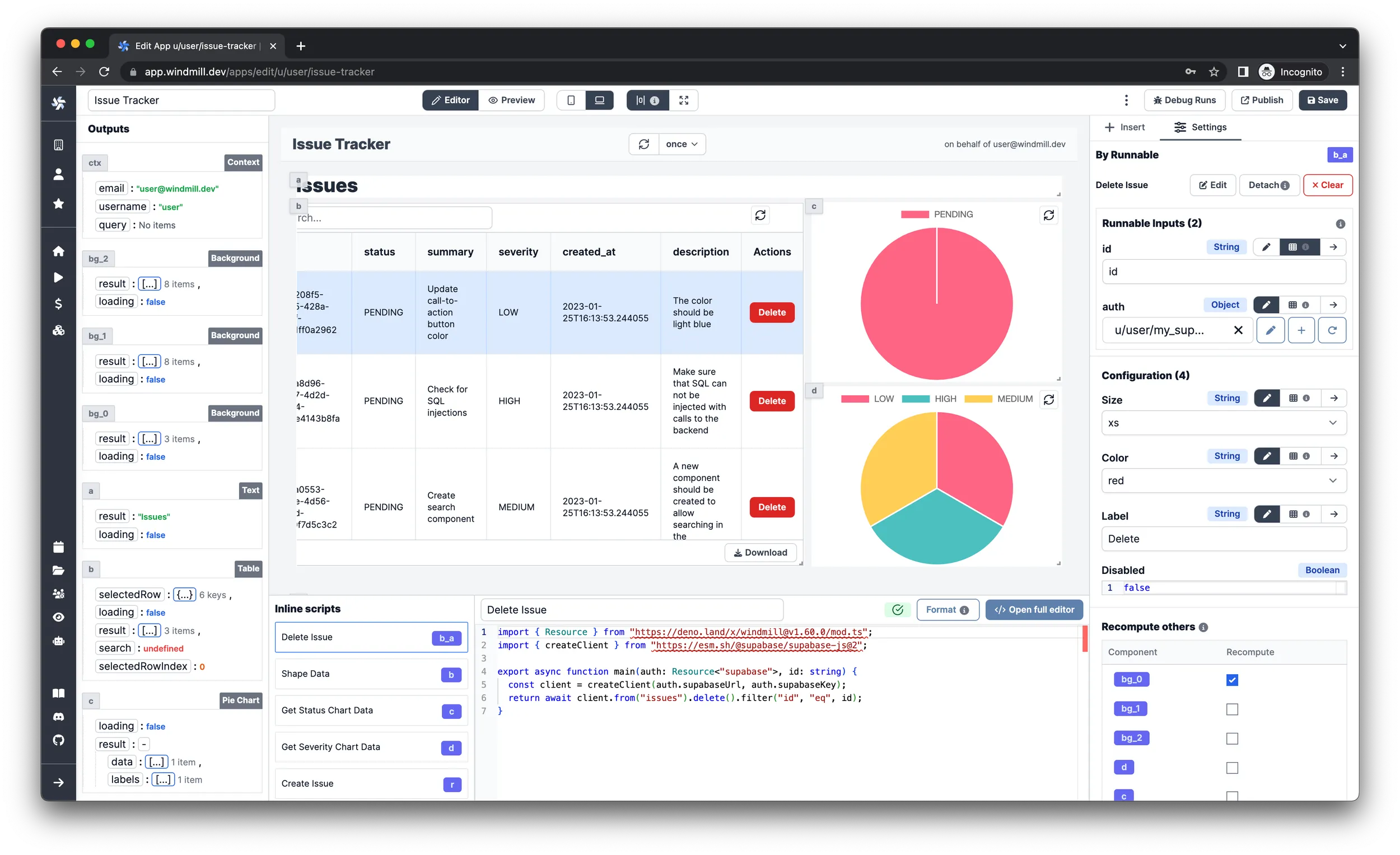
Task: Reload the auth resource list icon
Action: coord(1331,330)
